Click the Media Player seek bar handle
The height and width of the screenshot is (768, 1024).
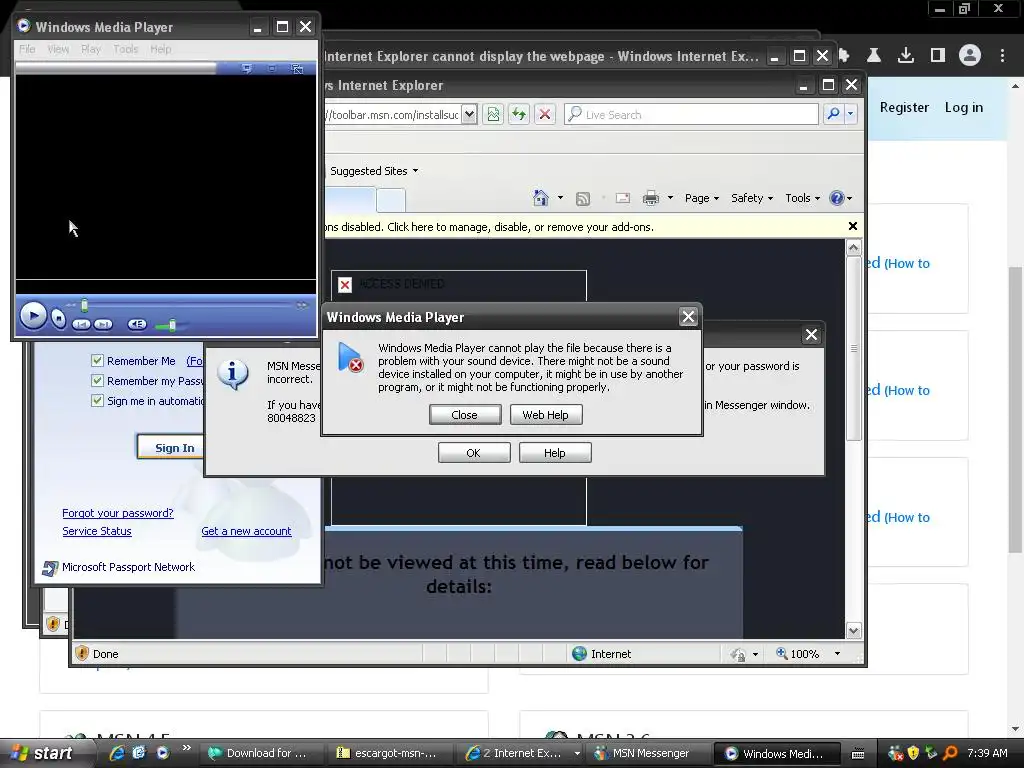coord(84,305)
